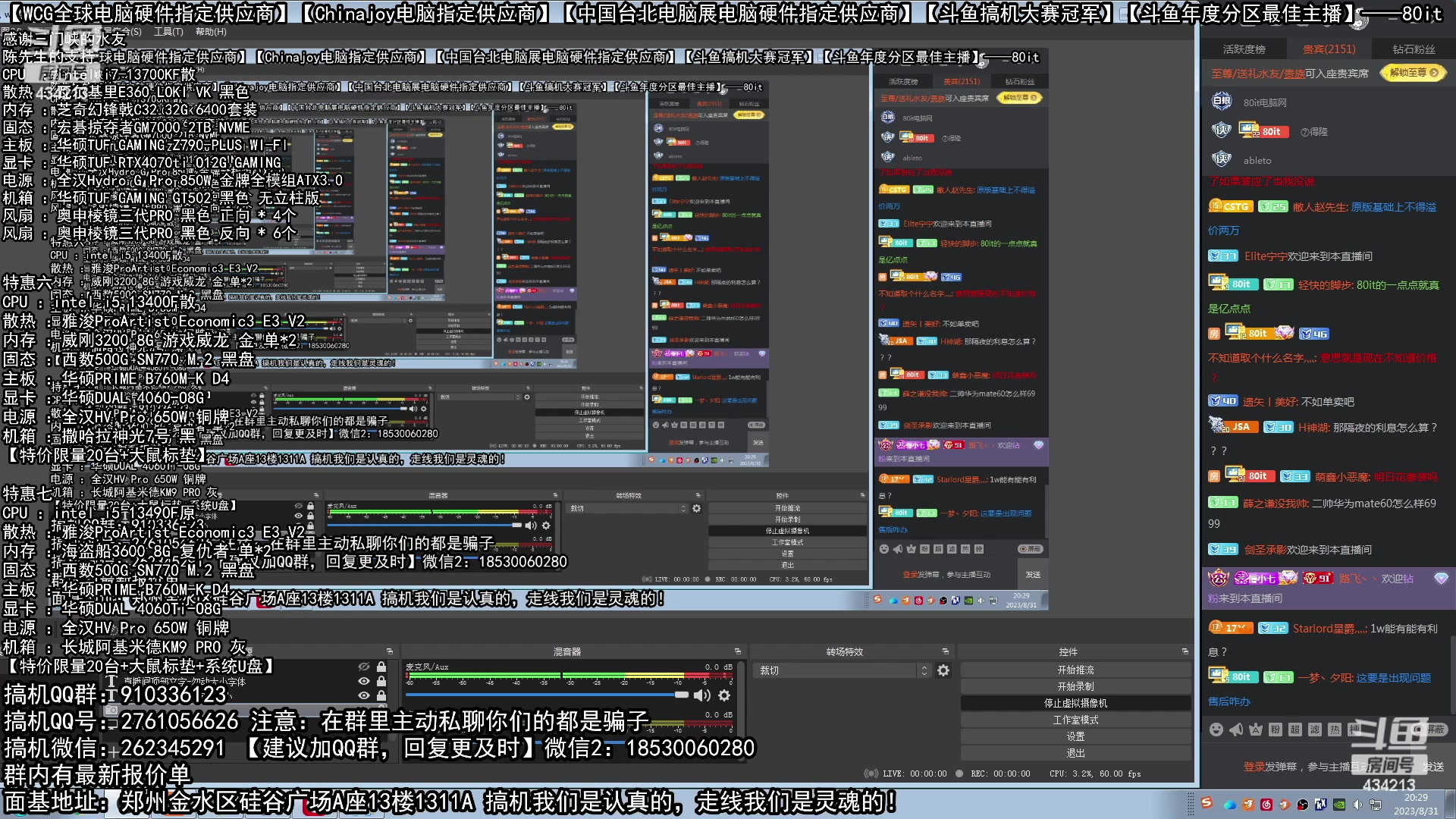Click the 侠 badge beside ableto

pyautogui.click(x=1222, y=159)
